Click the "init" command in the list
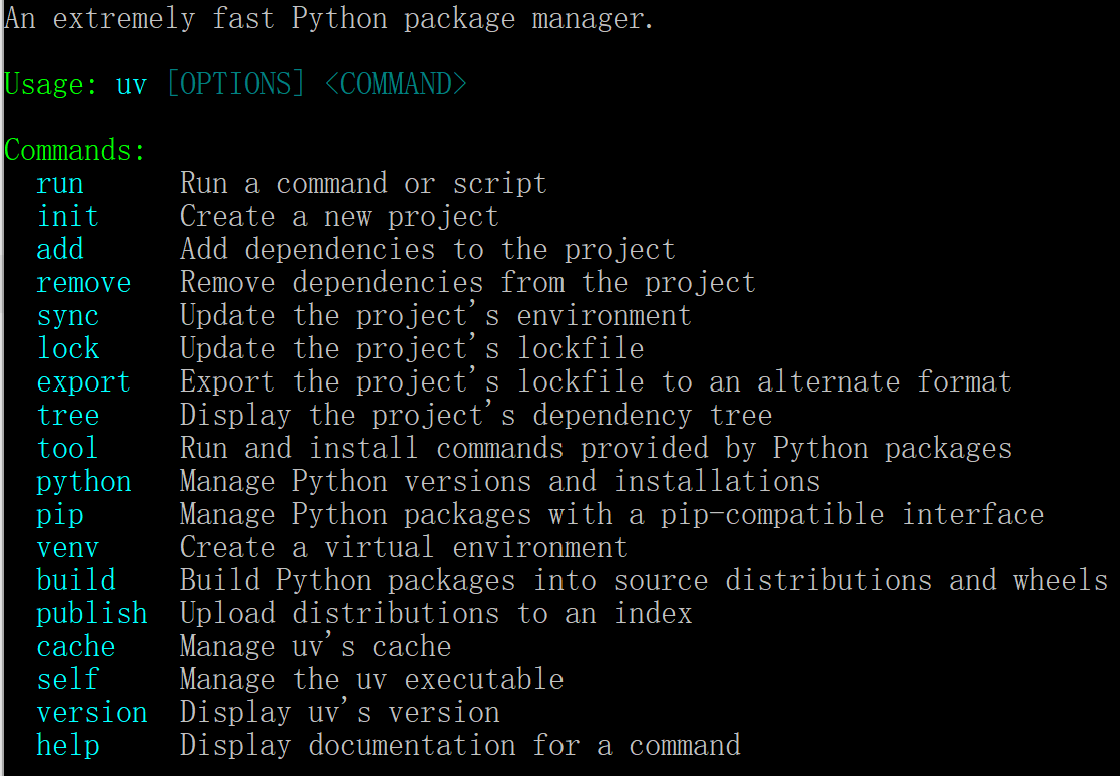1120x776 pixels. tap(68, 217)
